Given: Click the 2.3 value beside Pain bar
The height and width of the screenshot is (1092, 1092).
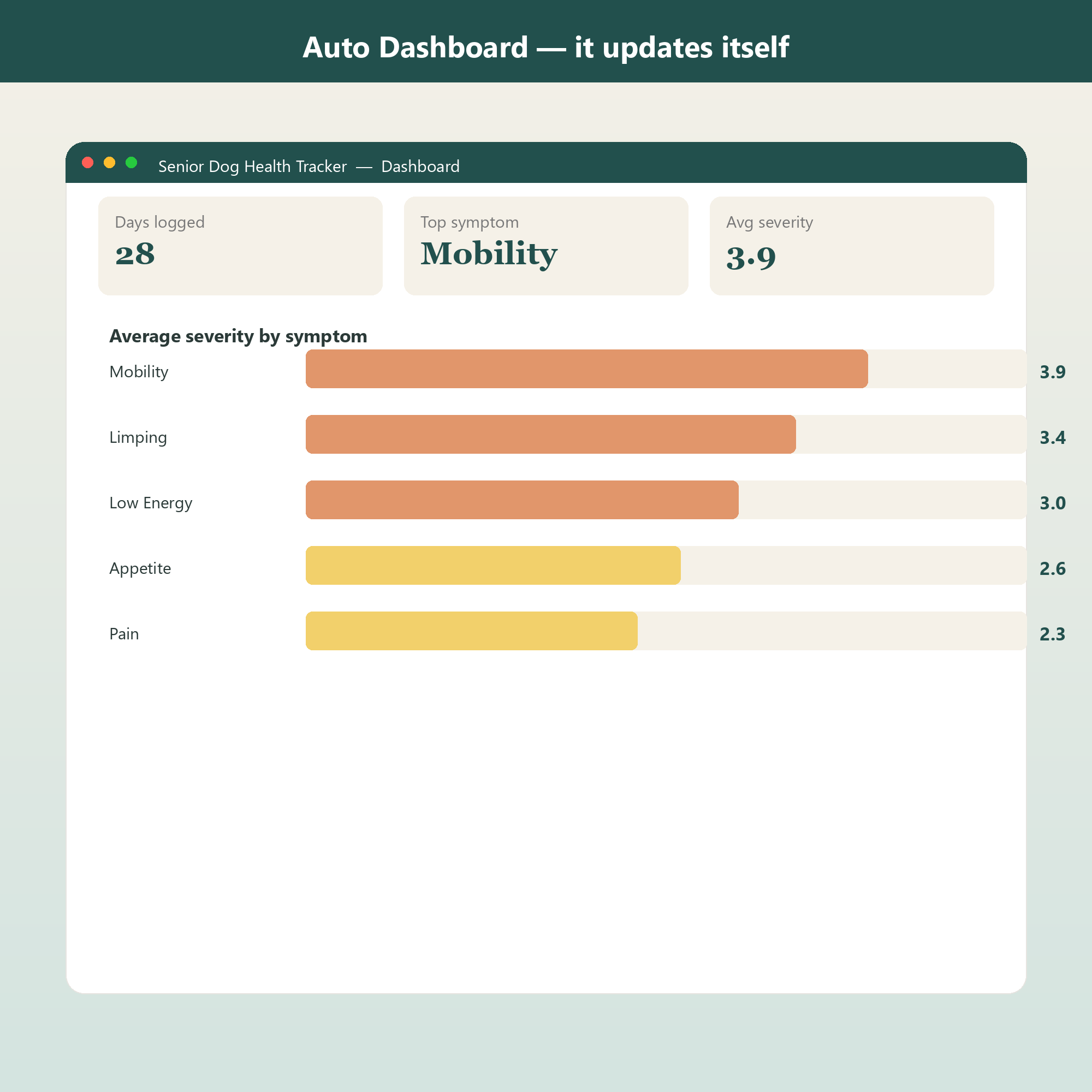Looking at the screenshot, I should pos(1053,634).
